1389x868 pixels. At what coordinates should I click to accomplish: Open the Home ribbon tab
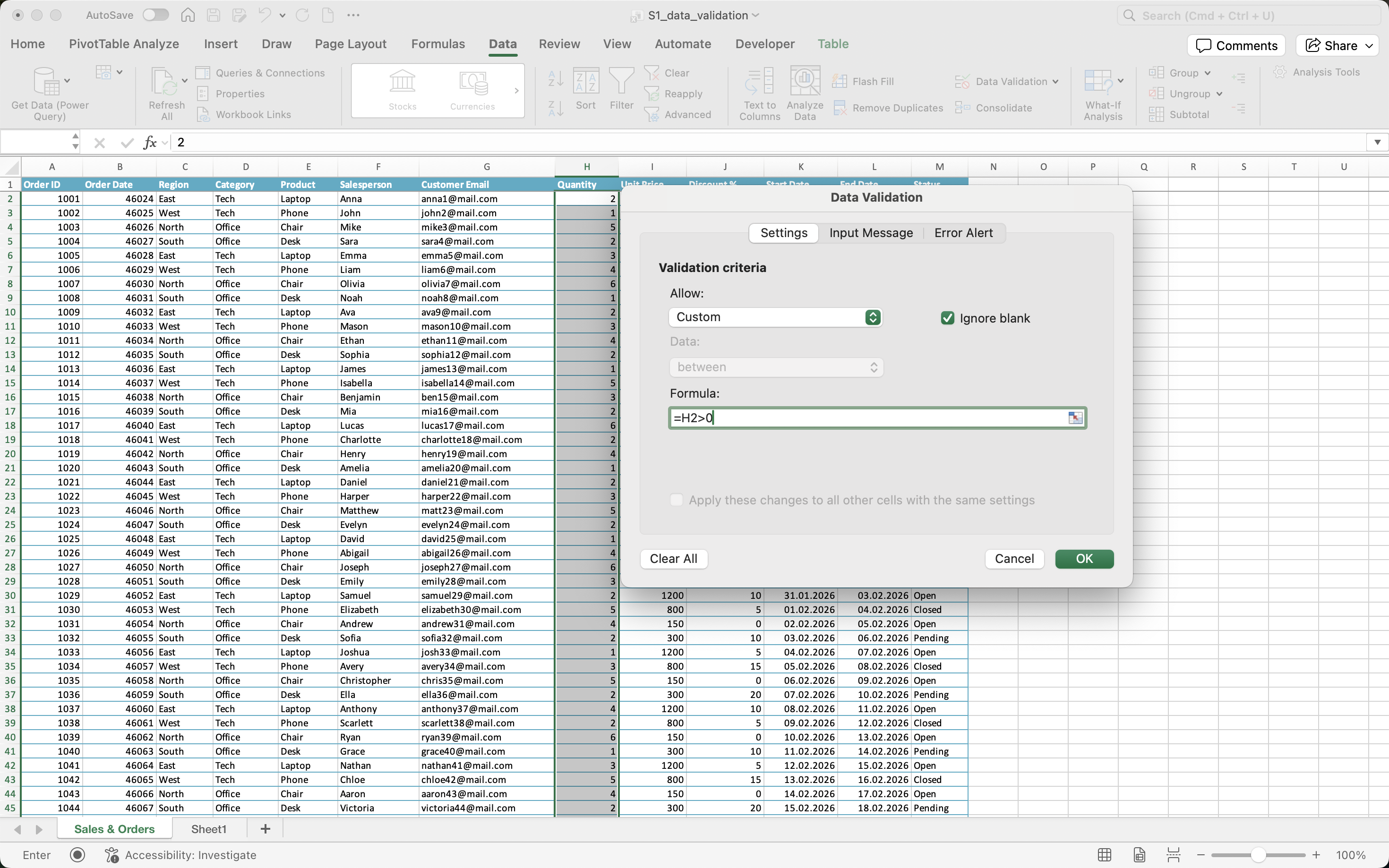[27, 44]
